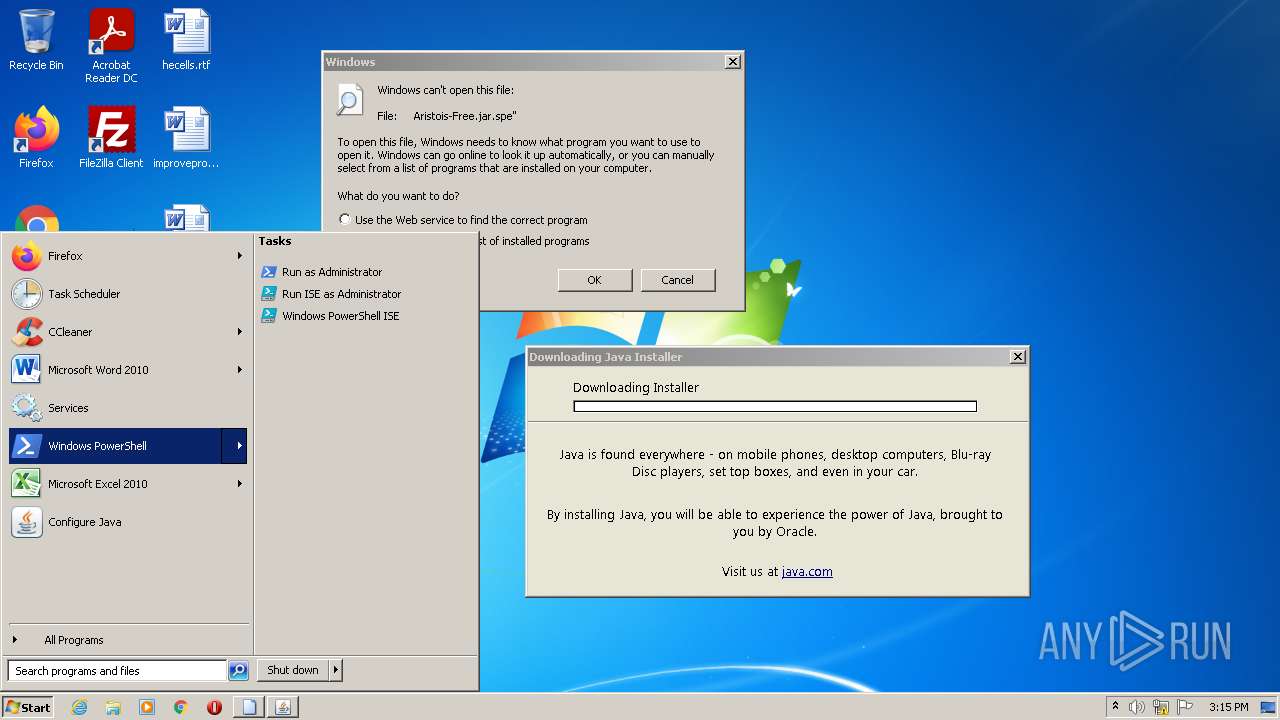
Task: Expand All Programs list
Action: coord(128,640)
